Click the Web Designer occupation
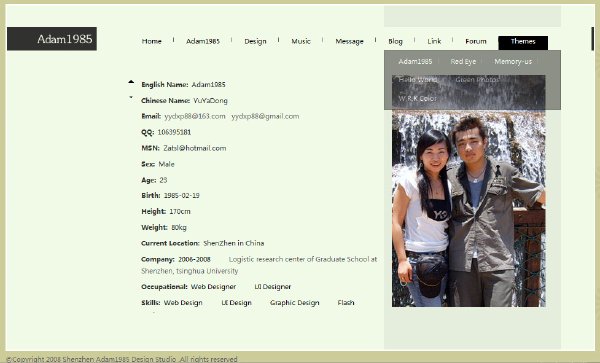 pos(213,287)
